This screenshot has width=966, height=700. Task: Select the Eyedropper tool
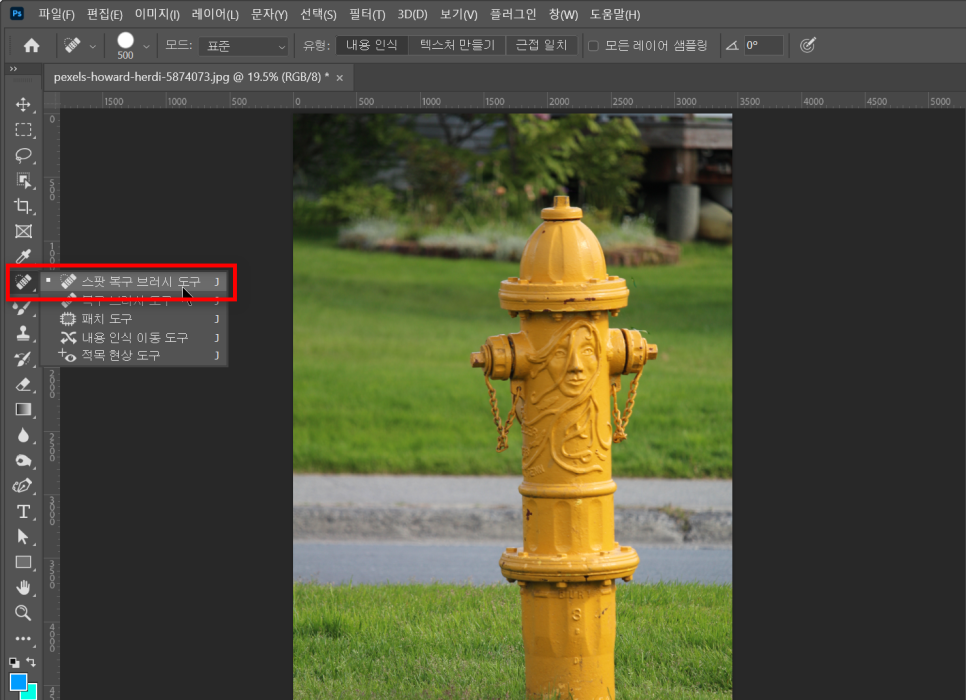[x=23, y=256]
